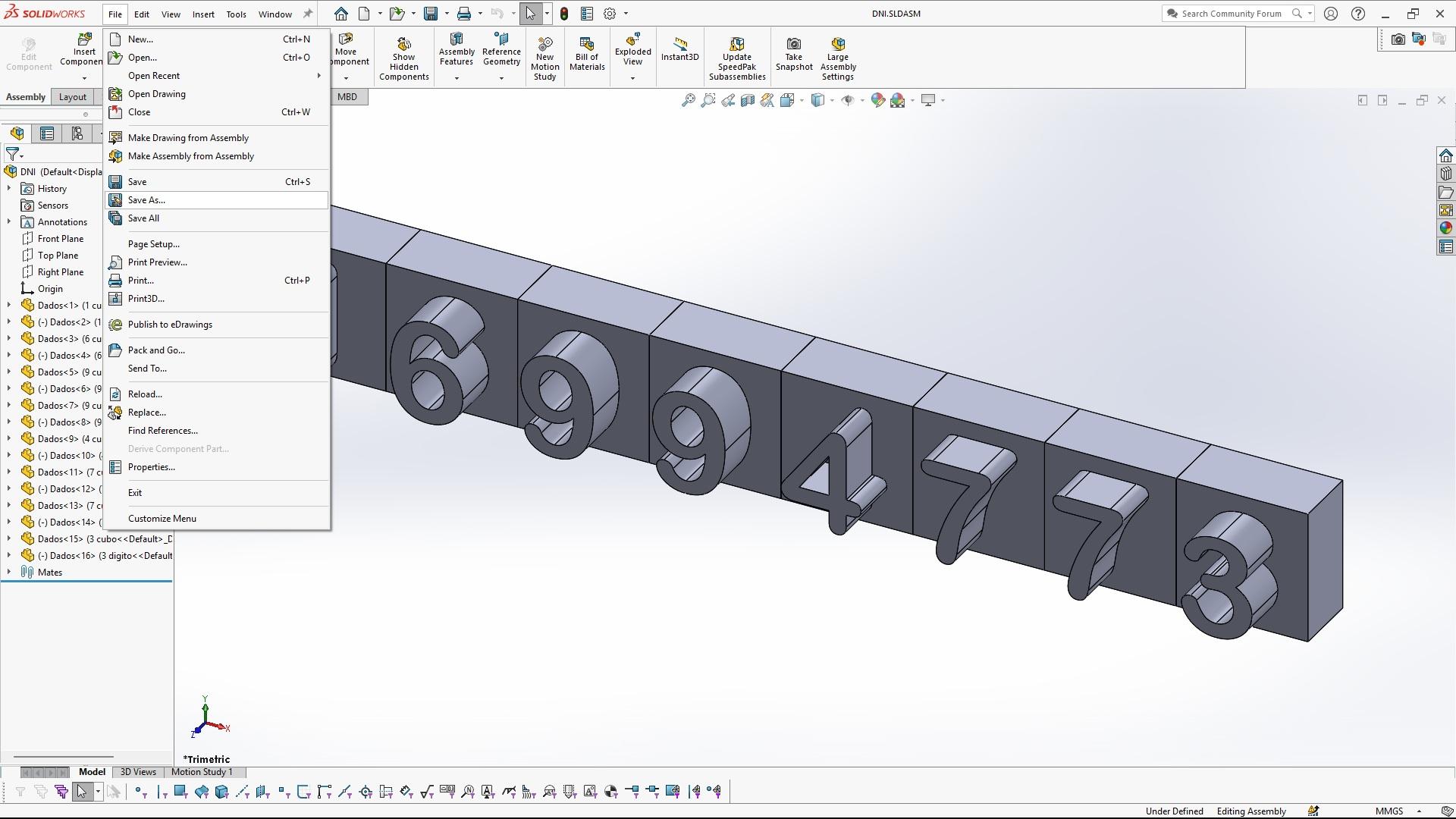
Task: Click the tree filter funnel icon
Action: [x=12, y=154]
